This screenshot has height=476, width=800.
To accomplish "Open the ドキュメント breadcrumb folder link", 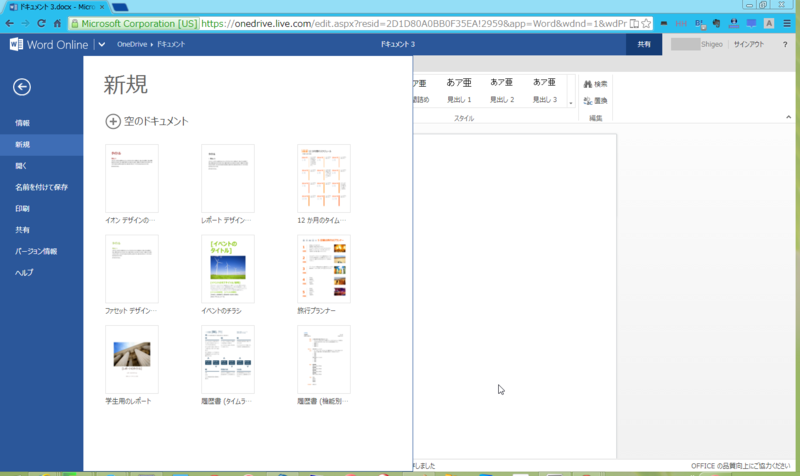I will pos(170,44).
